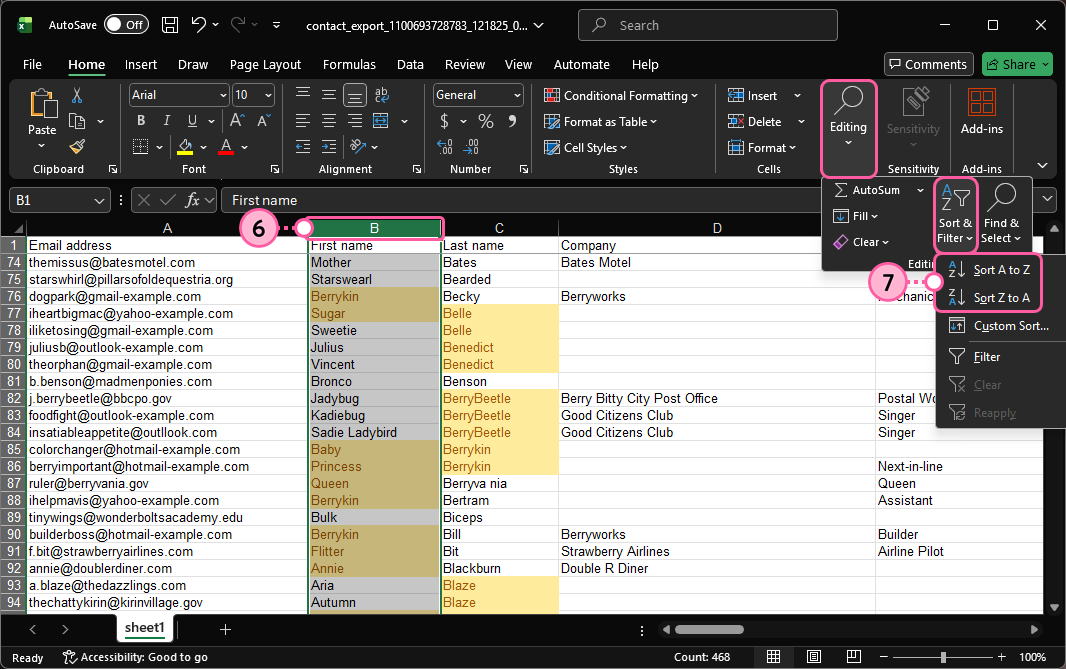Select the Format Painter brush icon
The image size is (1066, 669).
click(77, 147)
